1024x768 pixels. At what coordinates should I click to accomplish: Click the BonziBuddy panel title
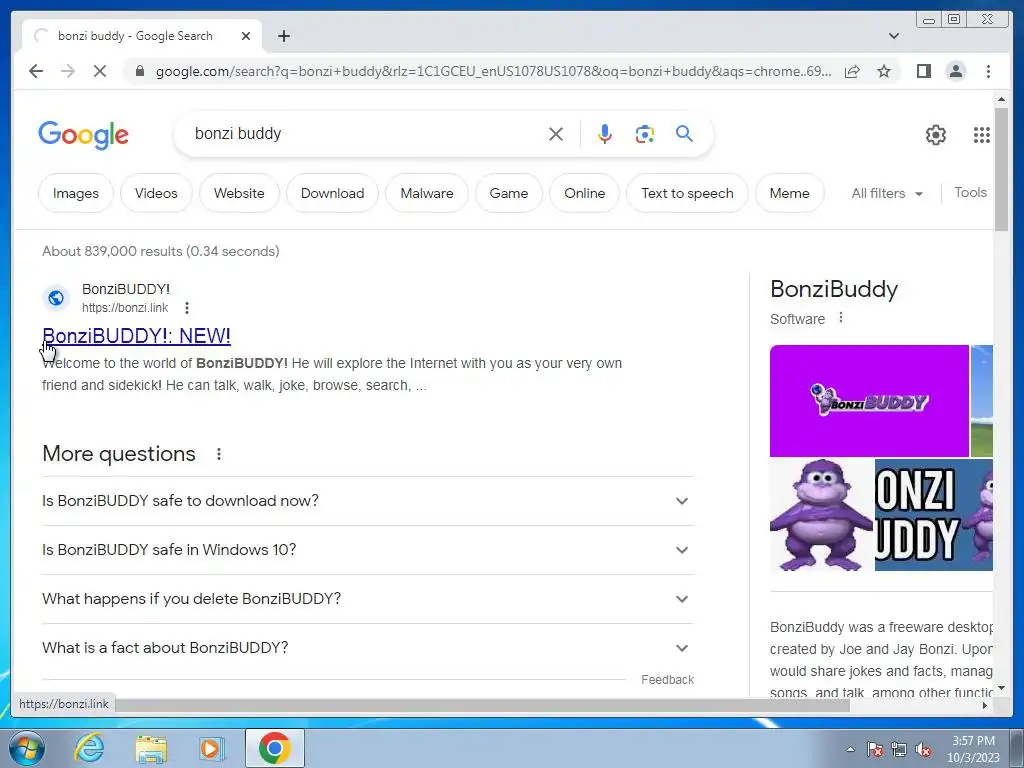834,289
